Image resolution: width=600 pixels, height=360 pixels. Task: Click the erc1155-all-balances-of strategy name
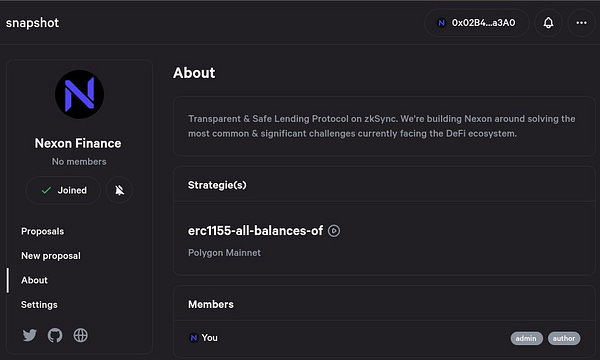point(255,231)
